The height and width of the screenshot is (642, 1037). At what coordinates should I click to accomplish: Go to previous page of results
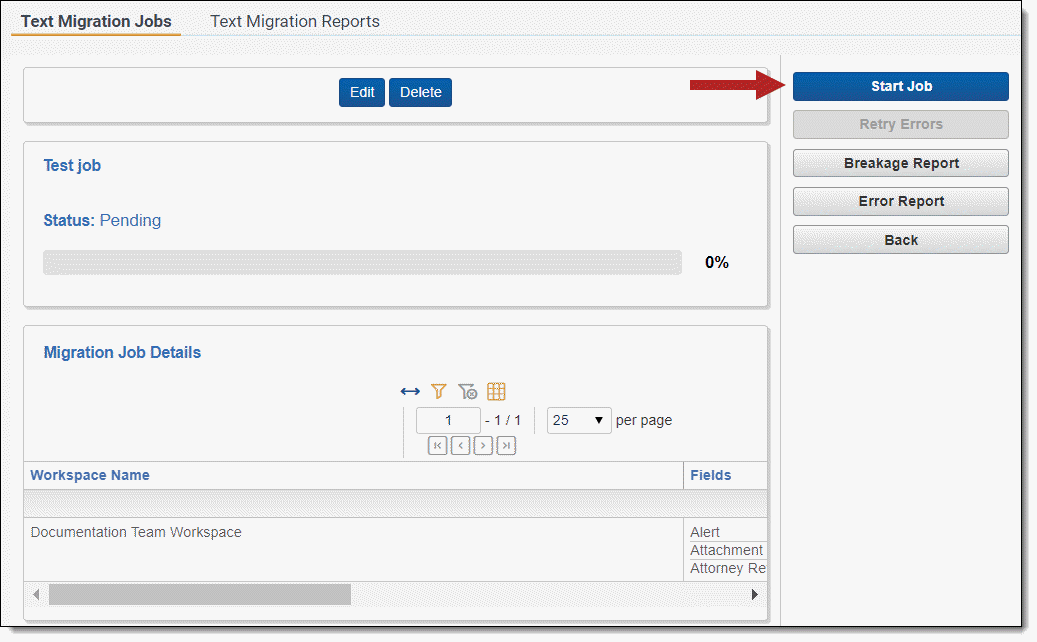[460, 446]
